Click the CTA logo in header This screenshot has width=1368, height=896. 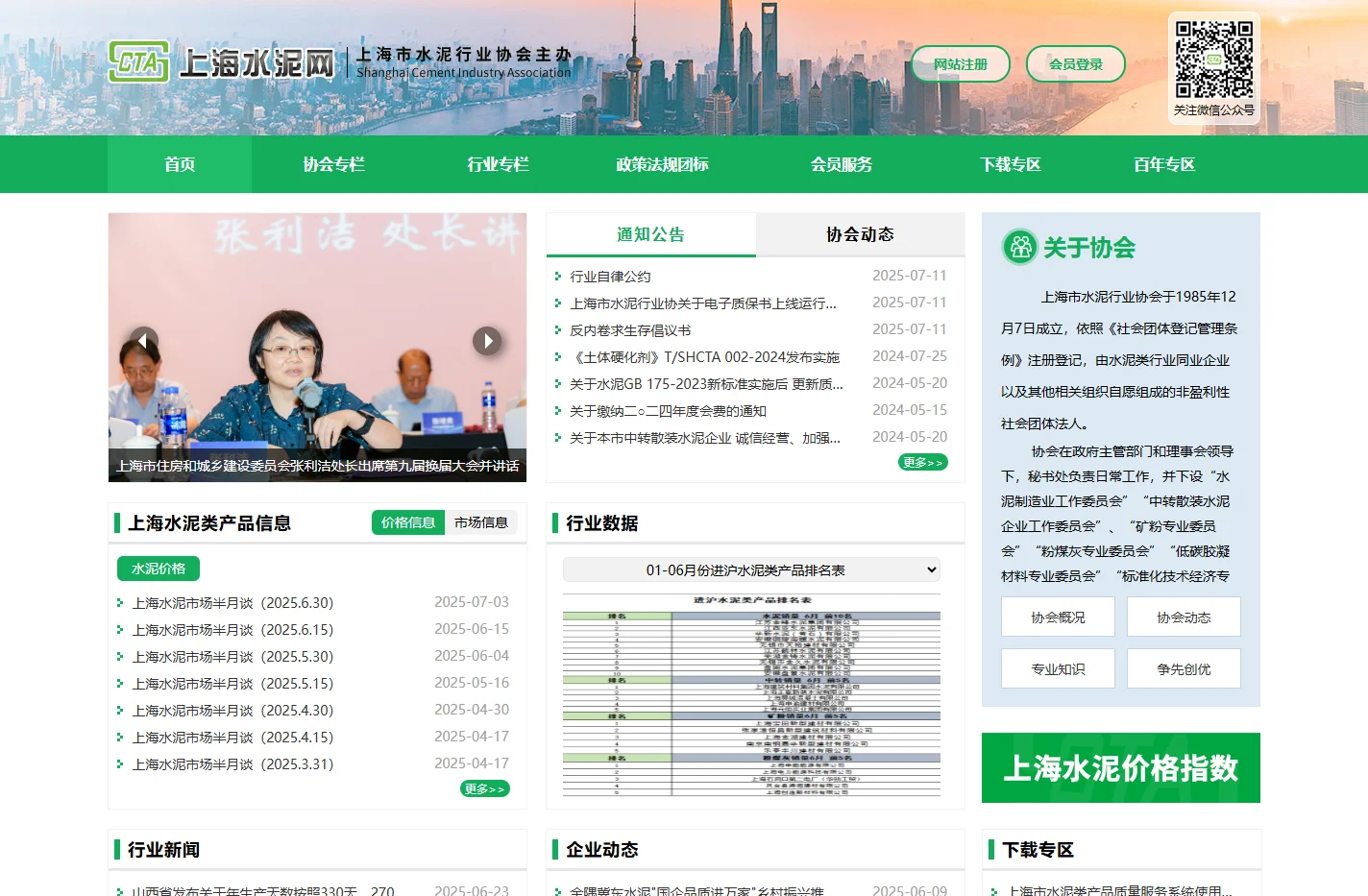[139, 61]
